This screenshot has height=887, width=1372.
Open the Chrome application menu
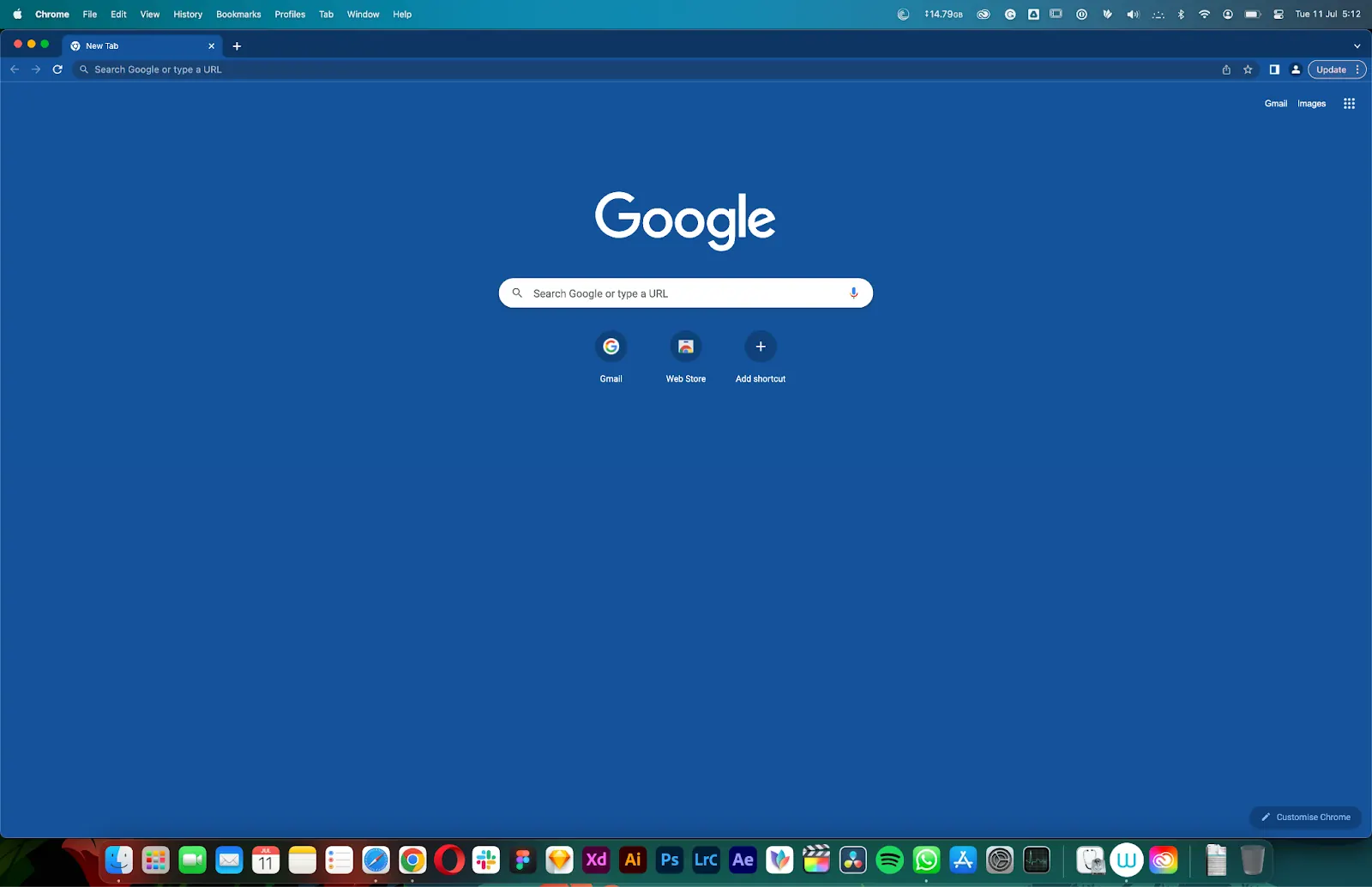click(x=52, y=15)
